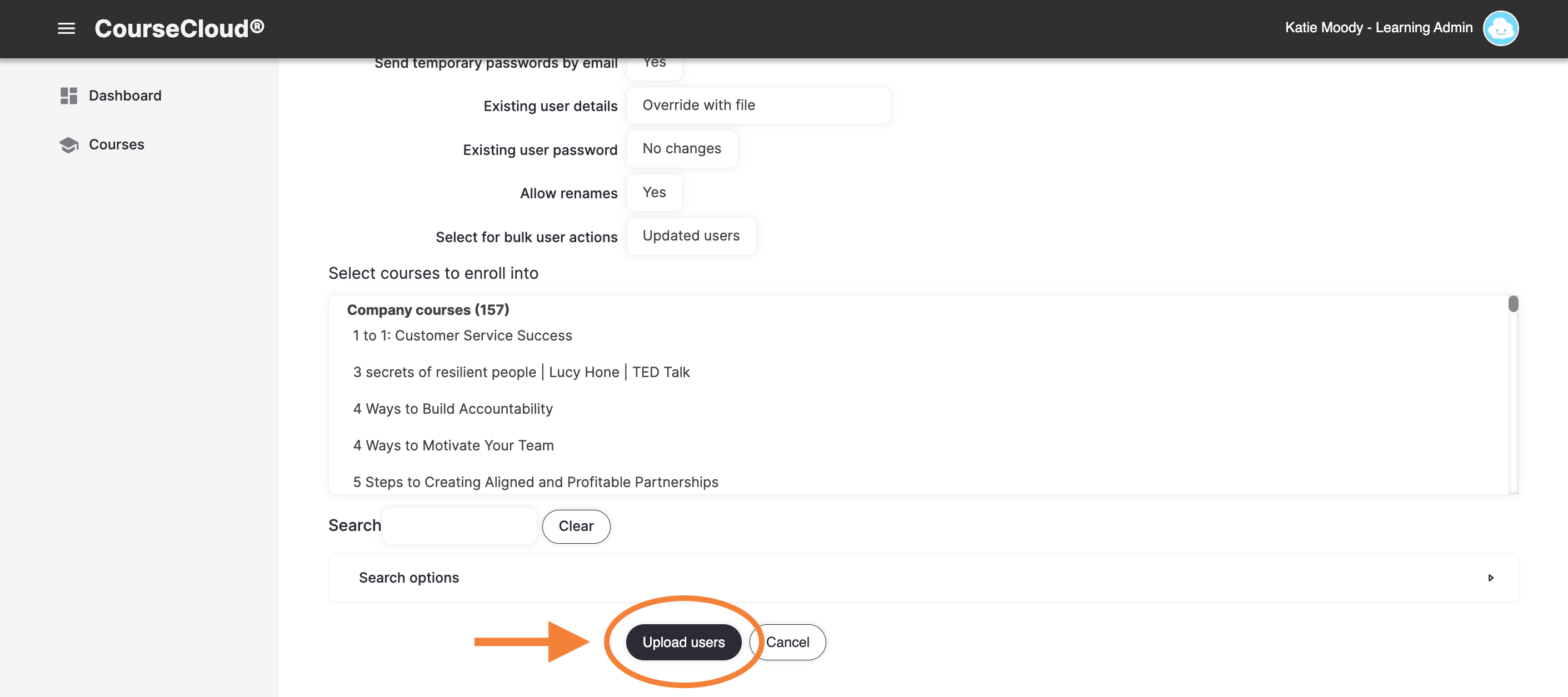Select 3 secrets of resilient people course
Viewport: 1568px width, 697px height.
521,372
